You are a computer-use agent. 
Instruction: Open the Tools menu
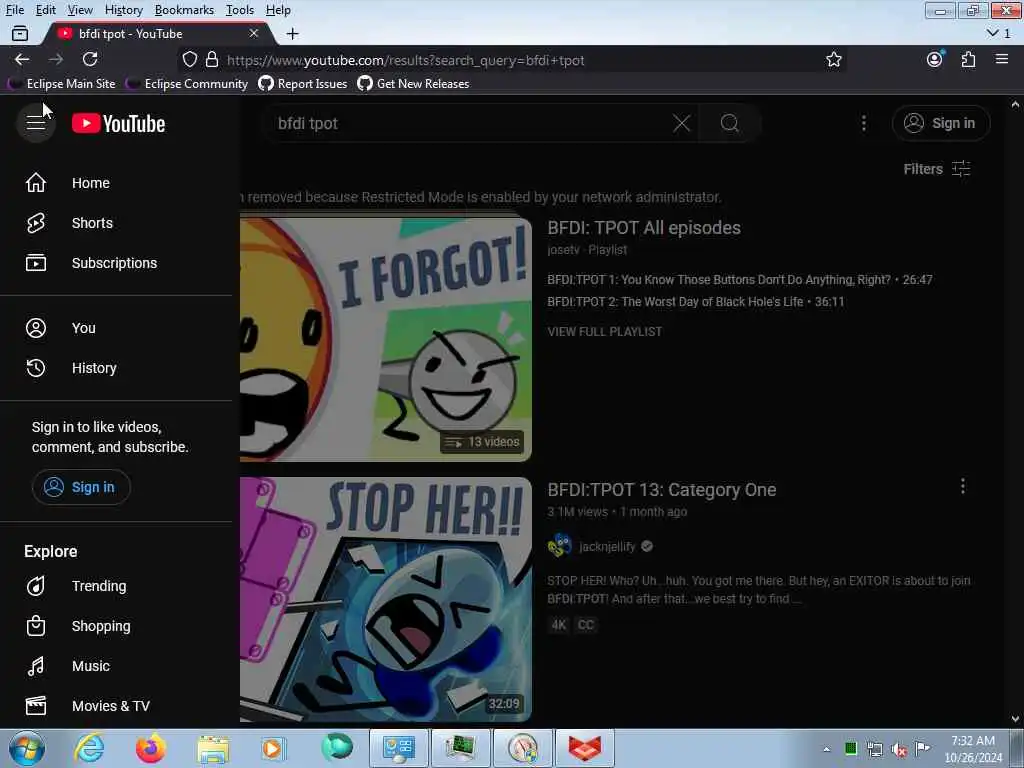240,10
